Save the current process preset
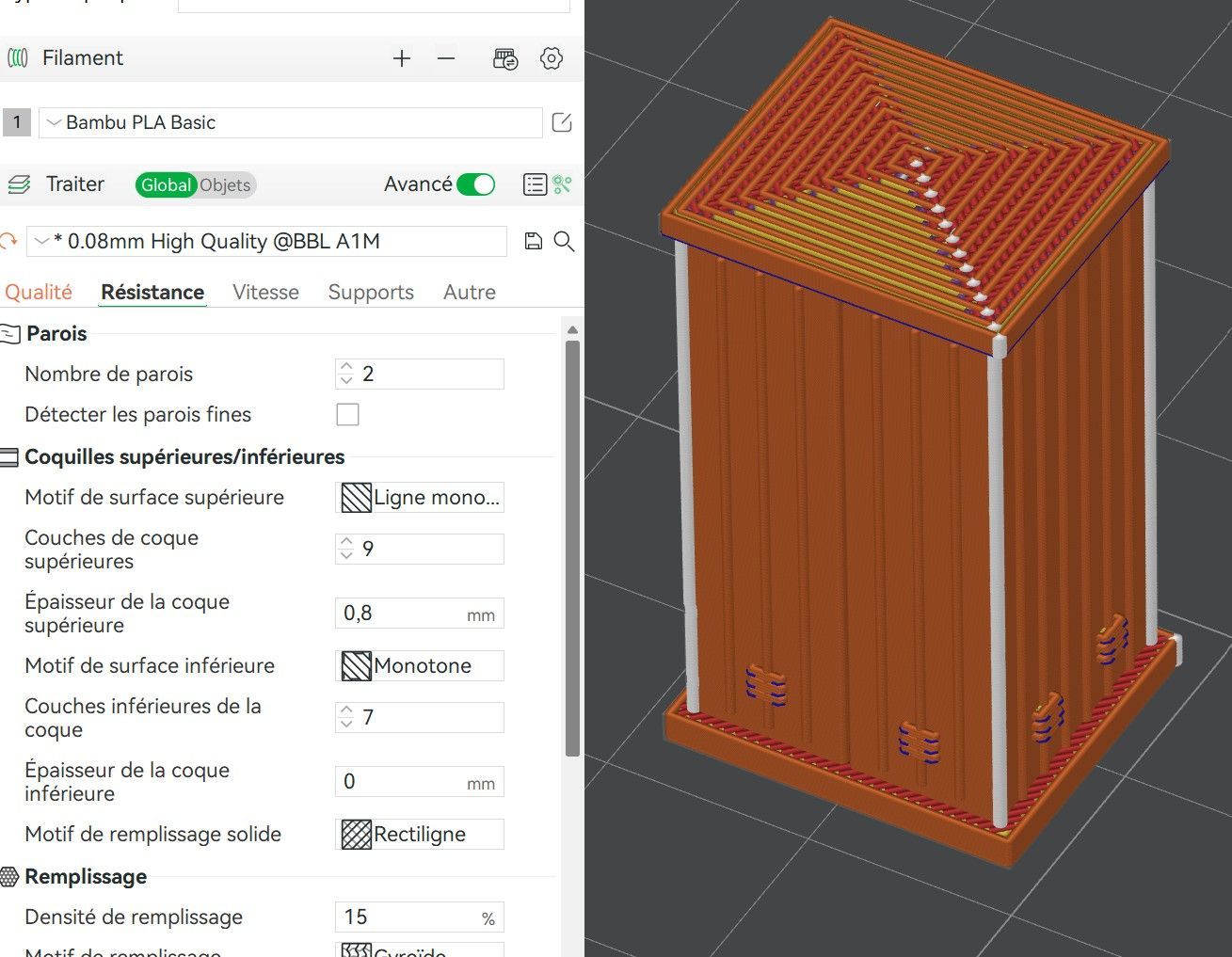Screen dimensions: 1232x957 533,241
